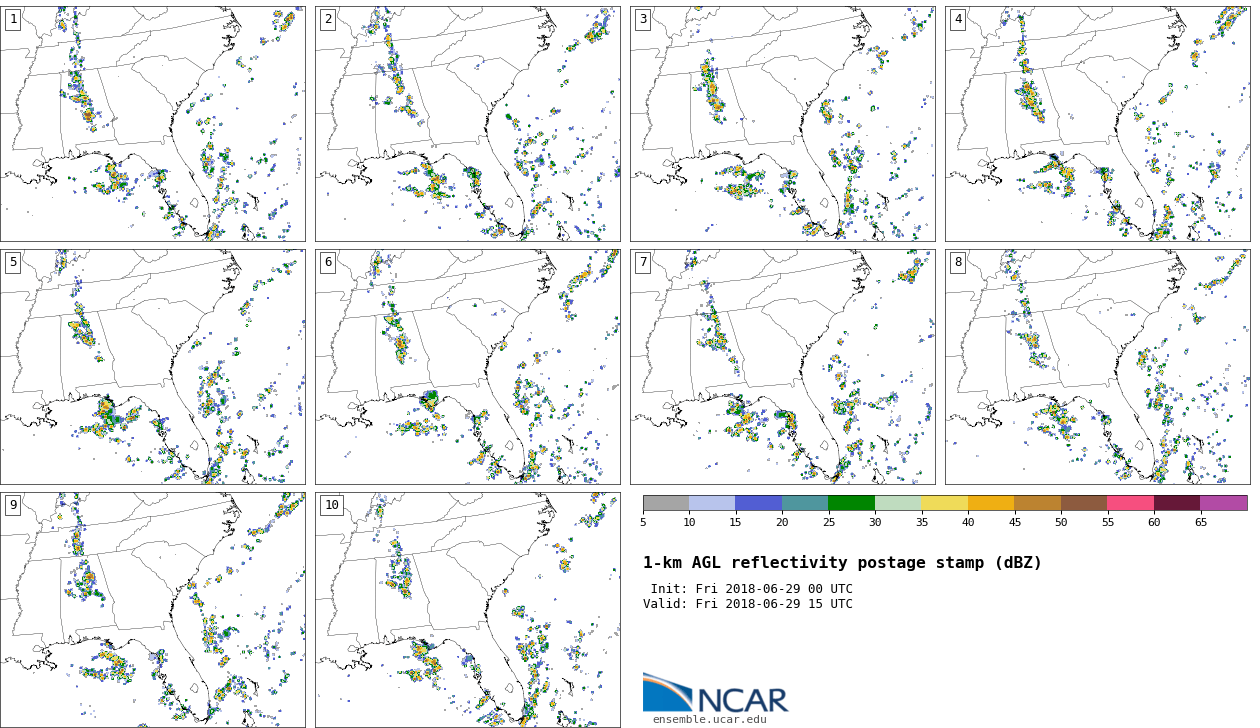Select the purple swatch above 65 dBZ
Screen dimensions: 1260x728
tap(1223, 503)
